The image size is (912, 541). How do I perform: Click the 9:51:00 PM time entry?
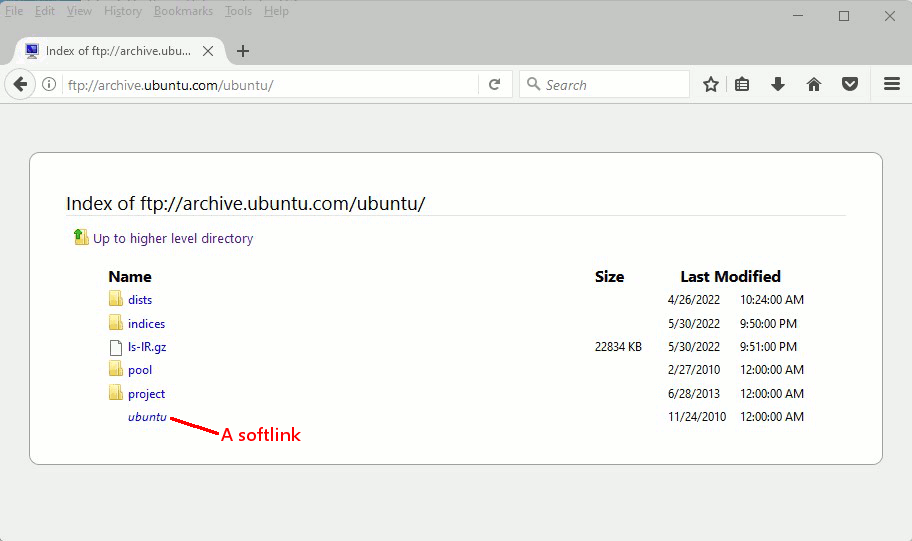point(768,347)
